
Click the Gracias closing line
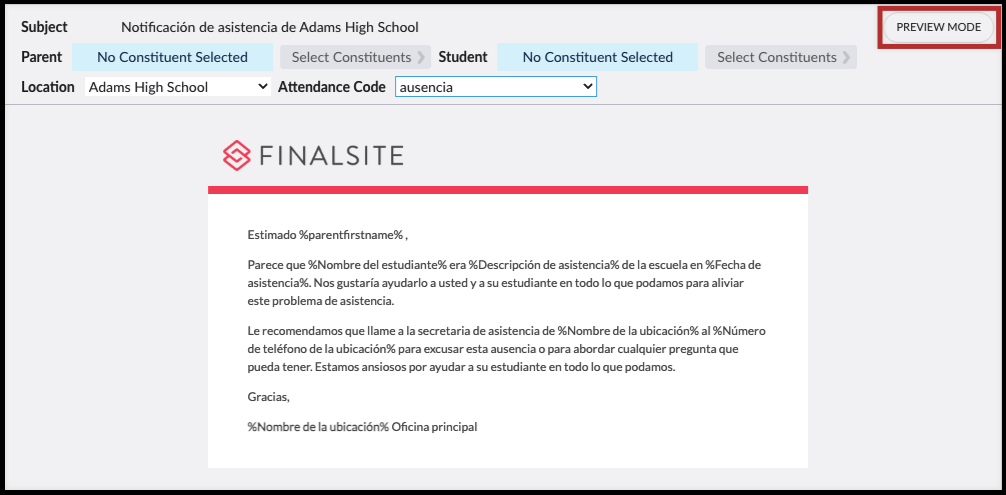pos(268,397)
